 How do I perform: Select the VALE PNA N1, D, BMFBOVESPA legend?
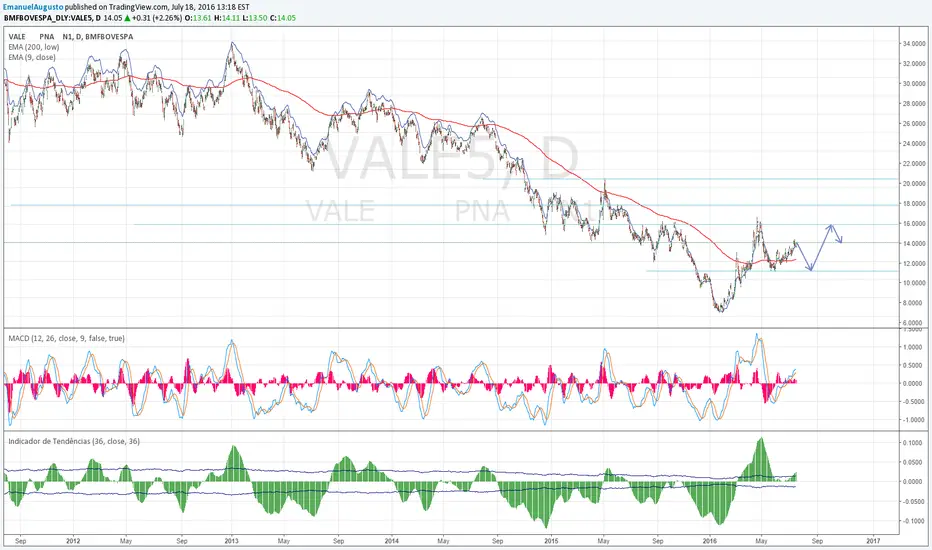[x=71, y=37]
